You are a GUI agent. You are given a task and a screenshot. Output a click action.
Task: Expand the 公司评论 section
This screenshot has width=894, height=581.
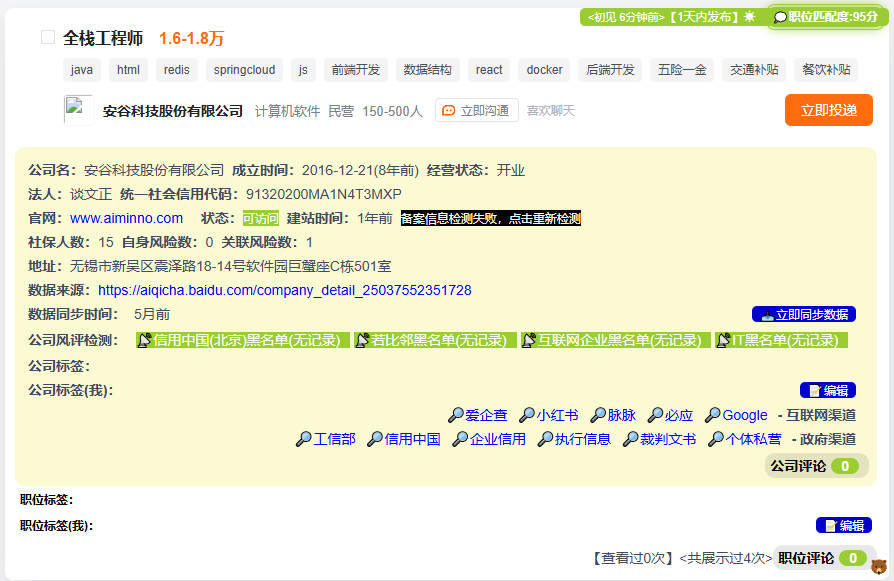point(814,466)
